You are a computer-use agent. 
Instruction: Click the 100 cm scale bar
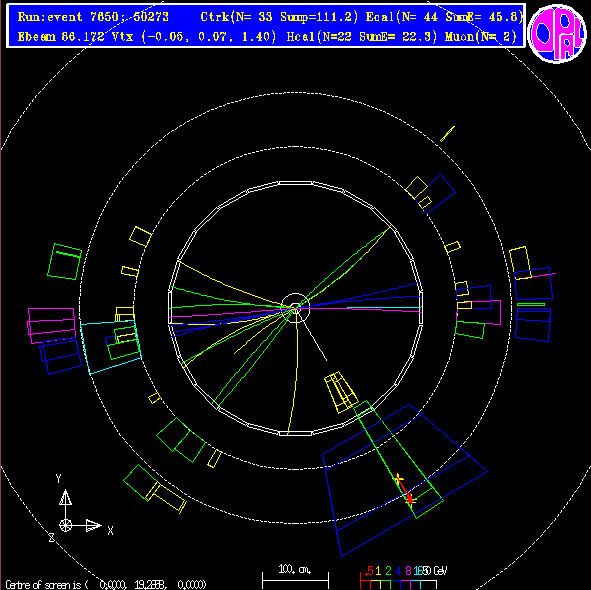295,577
